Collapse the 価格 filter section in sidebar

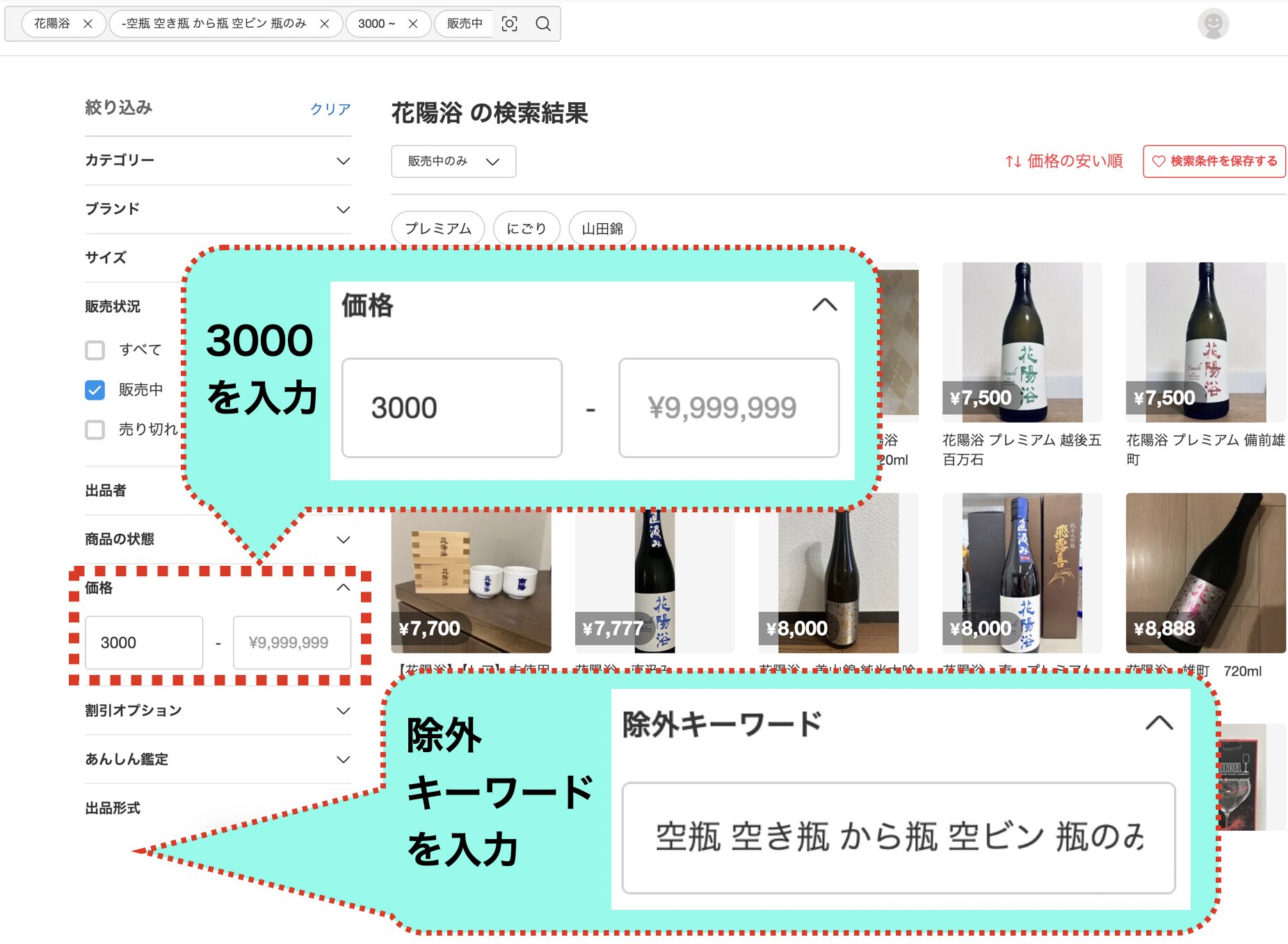[343, 588]
